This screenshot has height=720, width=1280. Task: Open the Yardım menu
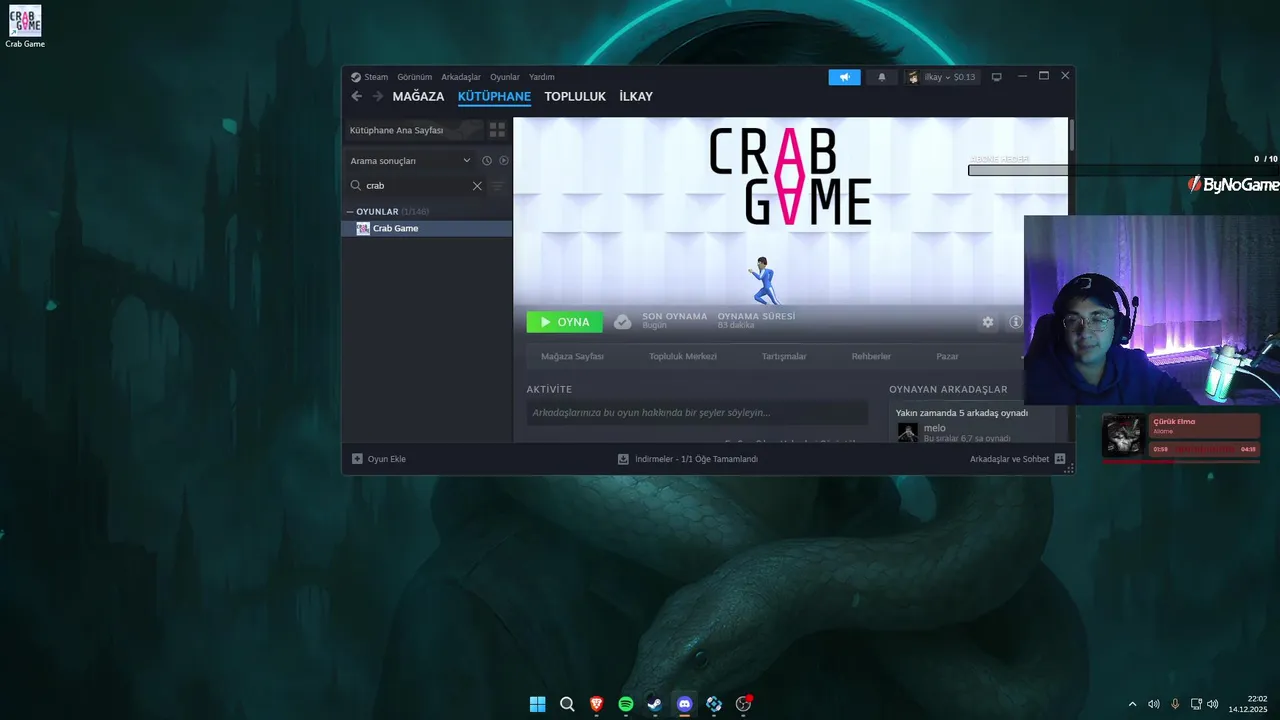click(x=542, y=77)
